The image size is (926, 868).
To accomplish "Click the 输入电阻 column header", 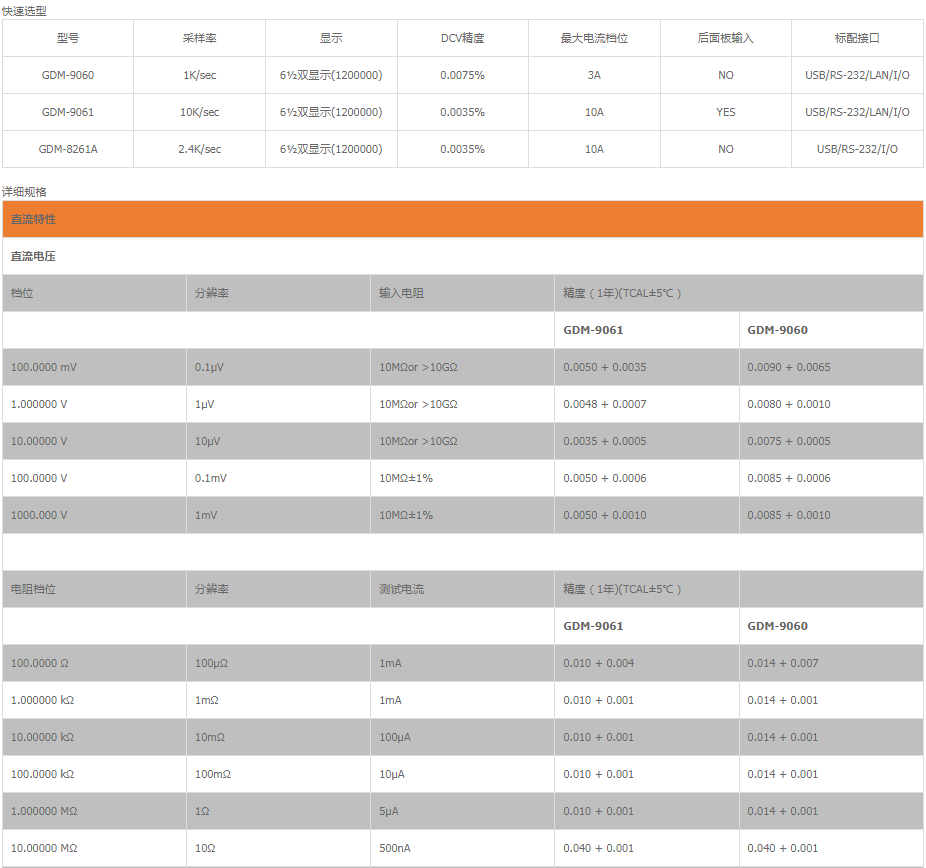I will coord(462,293).
